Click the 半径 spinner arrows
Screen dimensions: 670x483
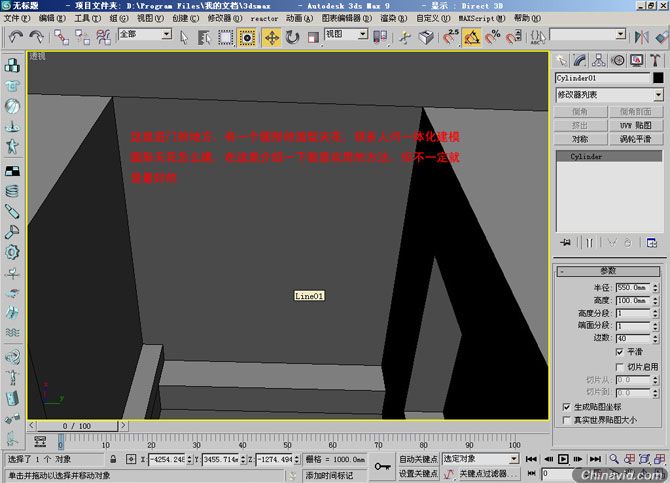coord(655,288)
